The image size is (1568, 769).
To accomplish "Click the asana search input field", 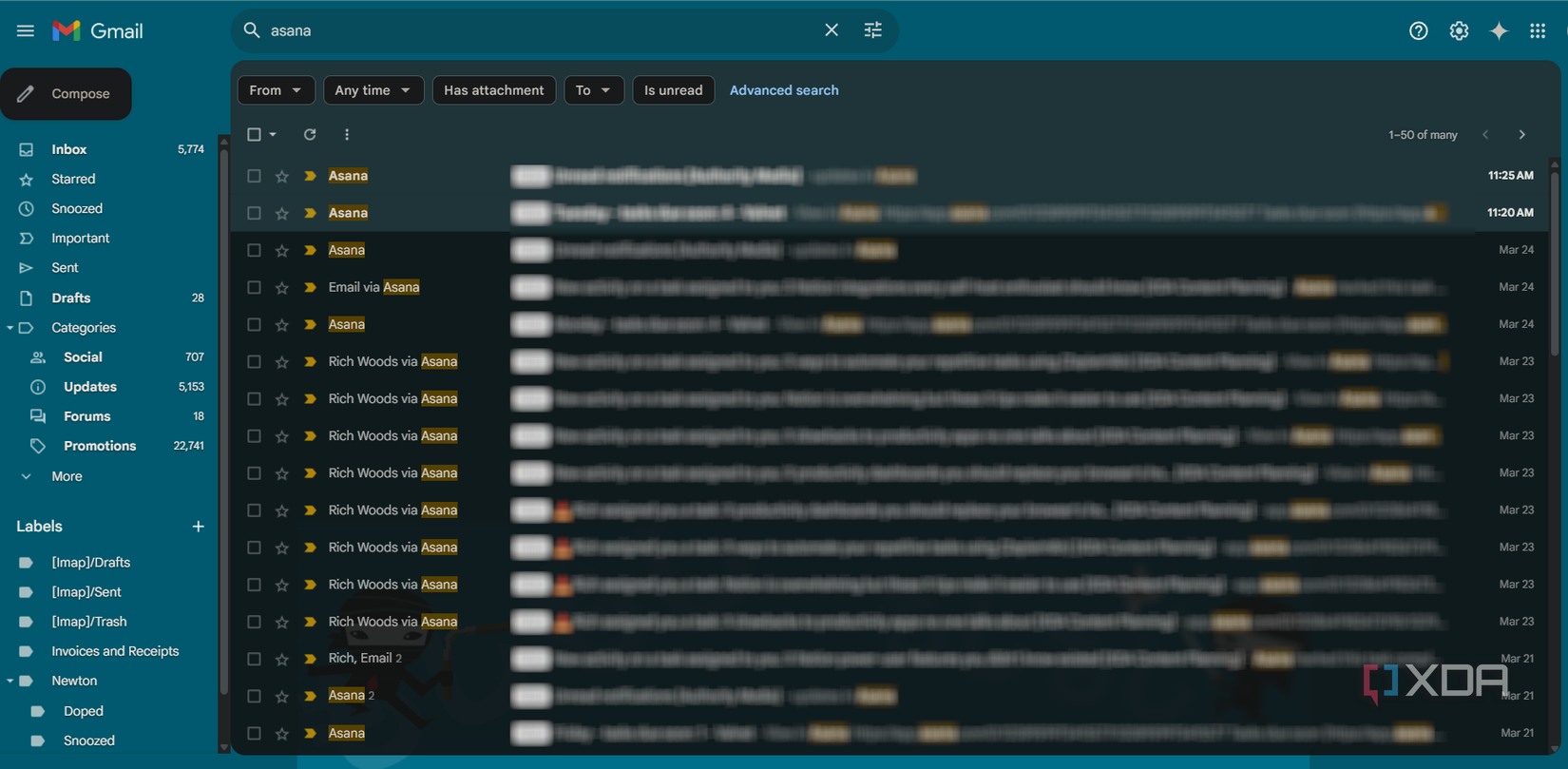I will [540, 30].
